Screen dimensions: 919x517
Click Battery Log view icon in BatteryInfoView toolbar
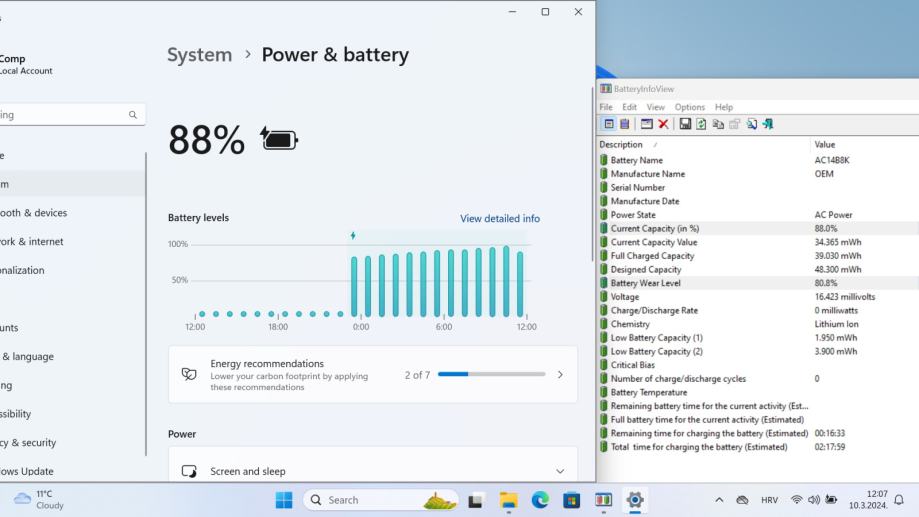coord(625,124)
